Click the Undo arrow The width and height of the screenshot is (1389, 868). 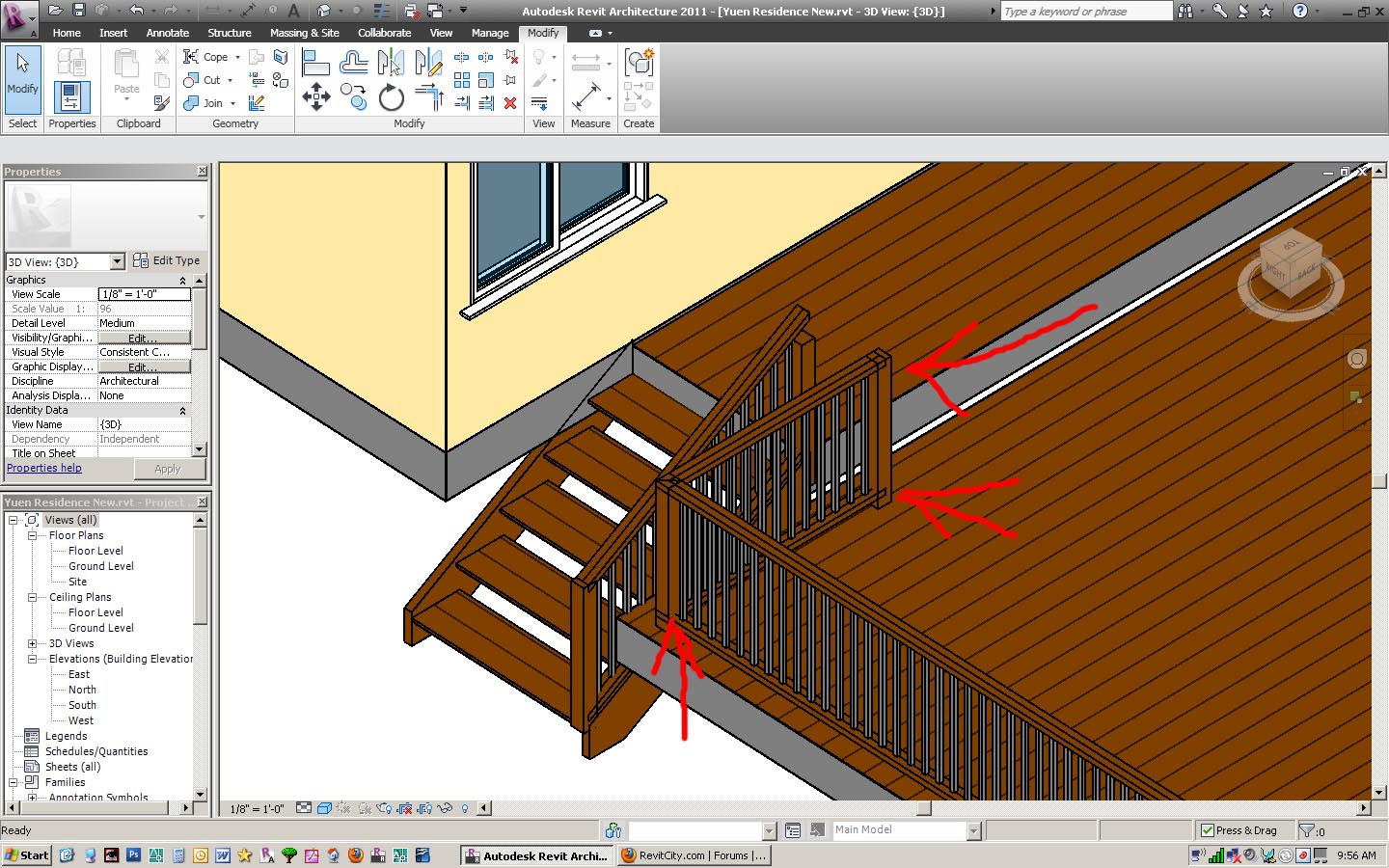136,11
